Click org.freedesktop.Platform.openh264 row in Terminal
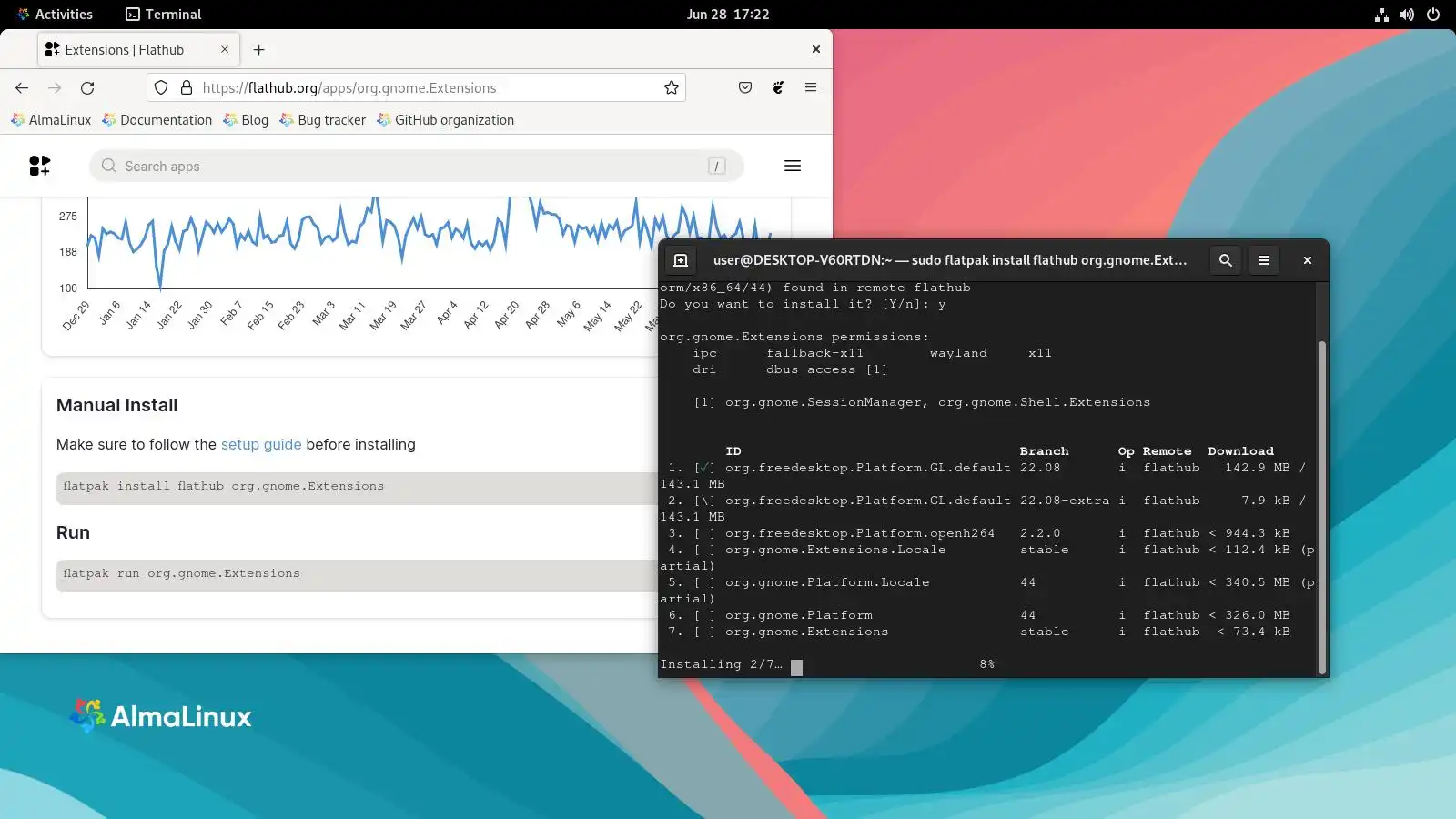 [979, 534]
